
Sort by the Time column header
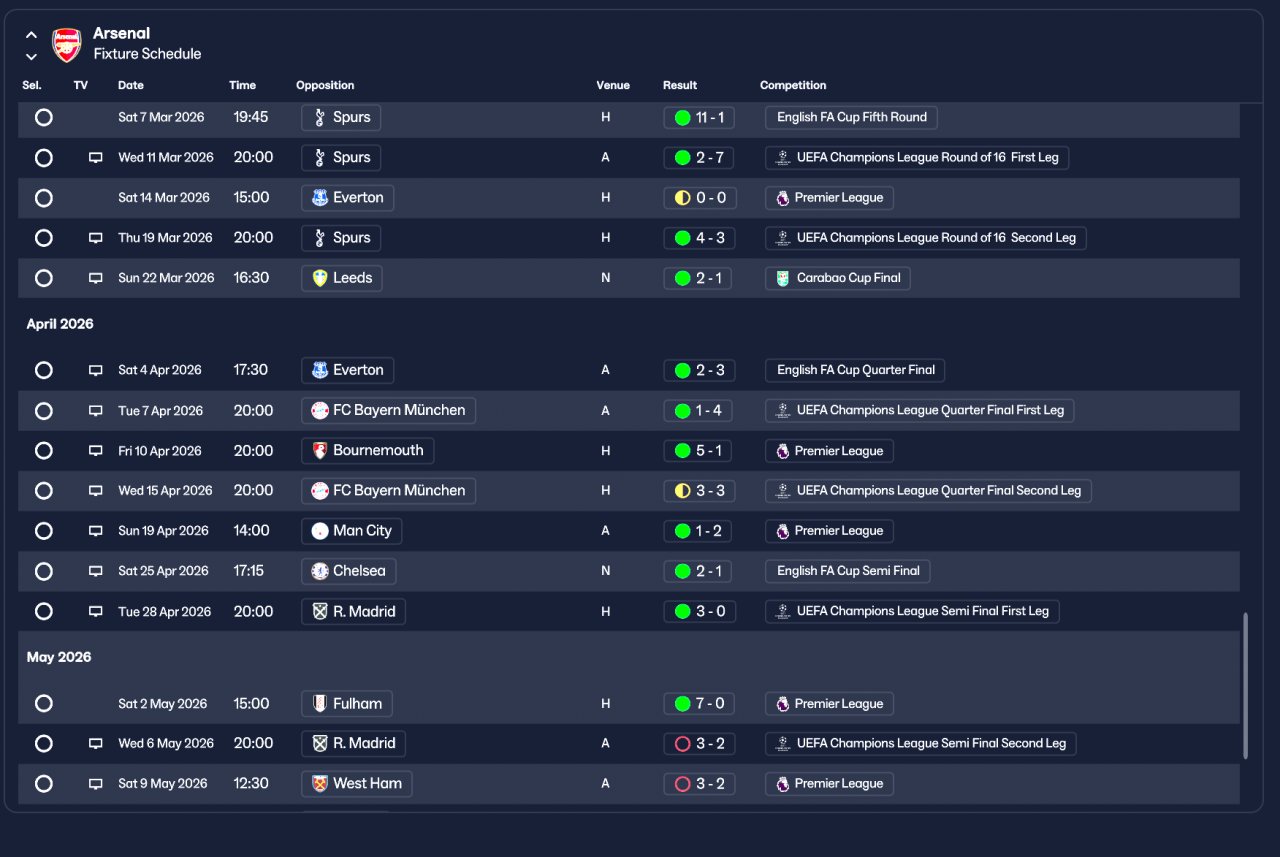pos(242,86)
